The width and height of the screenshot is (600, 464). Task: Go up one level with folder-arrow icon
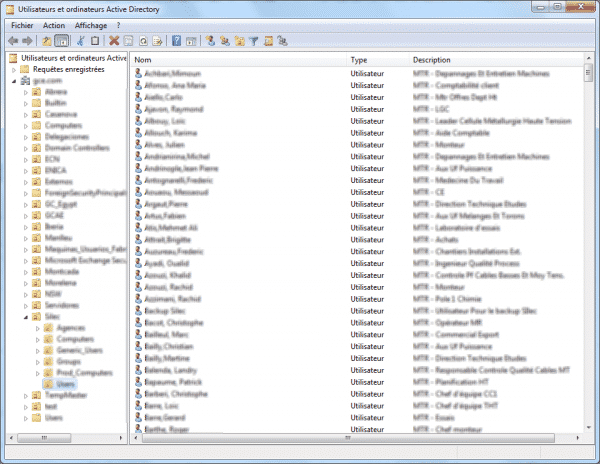pyautogui.click(x=47, y=41)
